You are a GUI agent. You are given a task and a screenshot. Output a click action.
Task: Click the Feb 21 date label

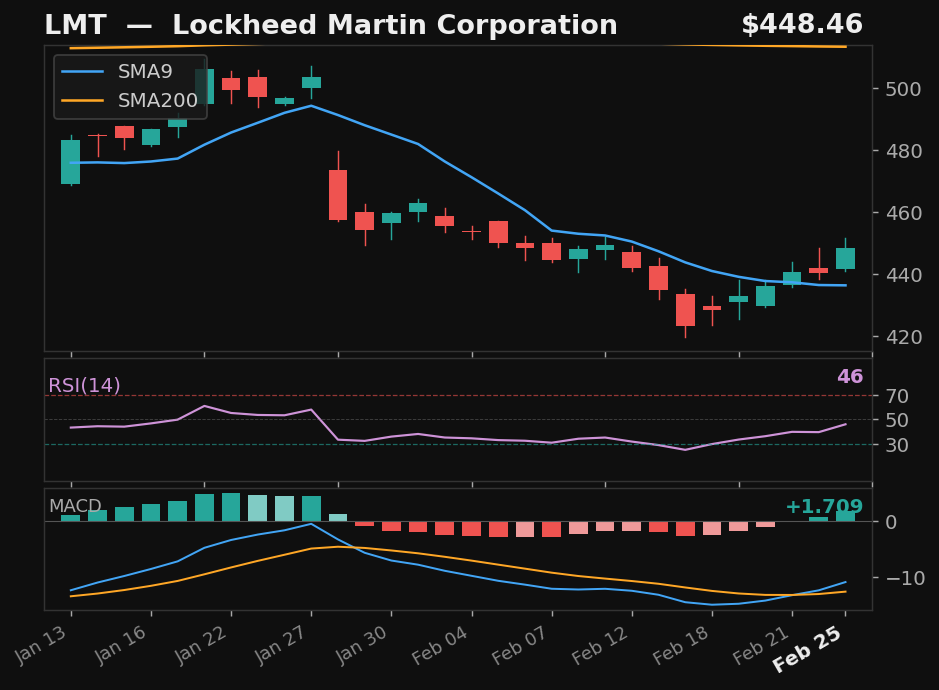click(761, 645)
